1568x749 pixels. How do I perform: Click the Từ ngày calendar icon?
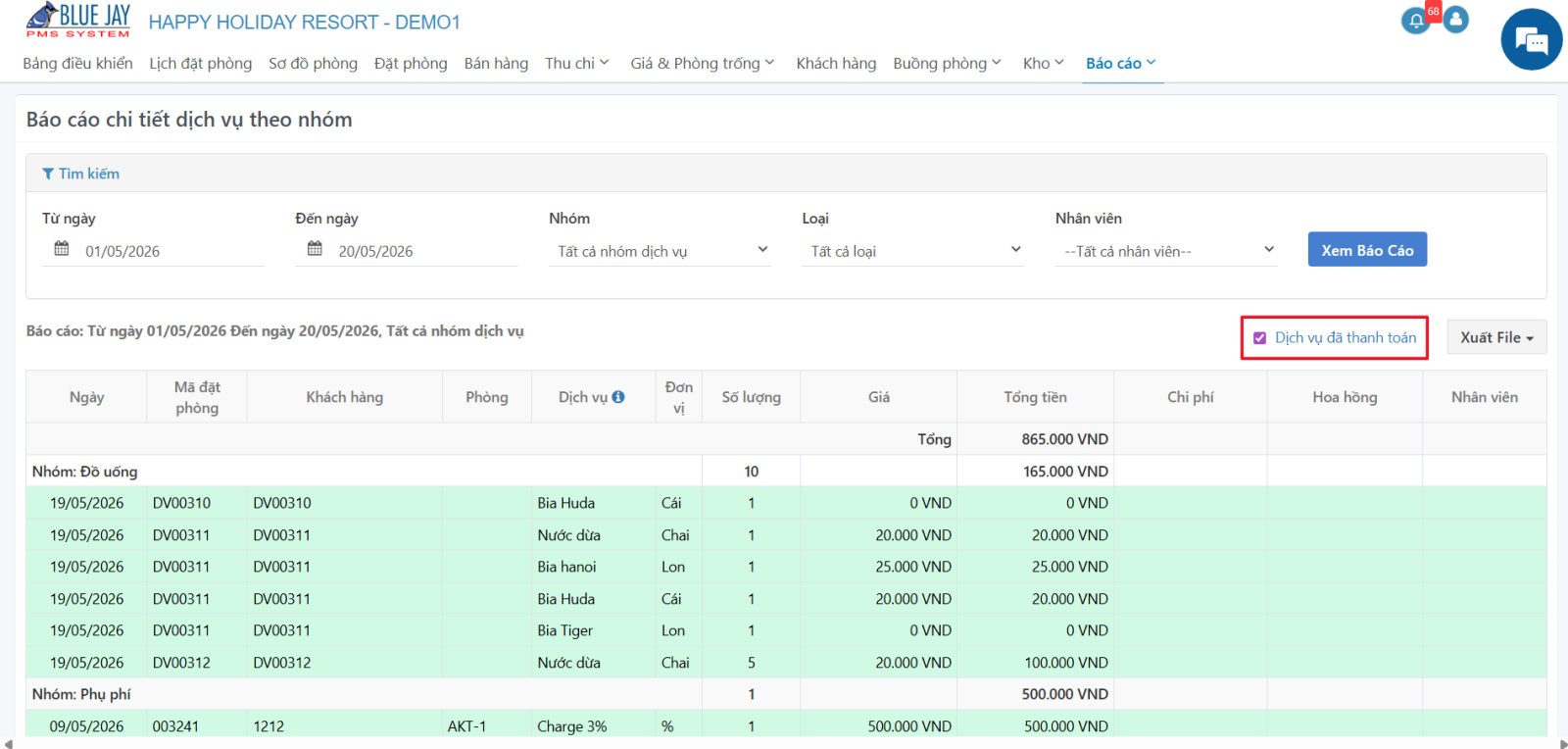click(62, 249)
